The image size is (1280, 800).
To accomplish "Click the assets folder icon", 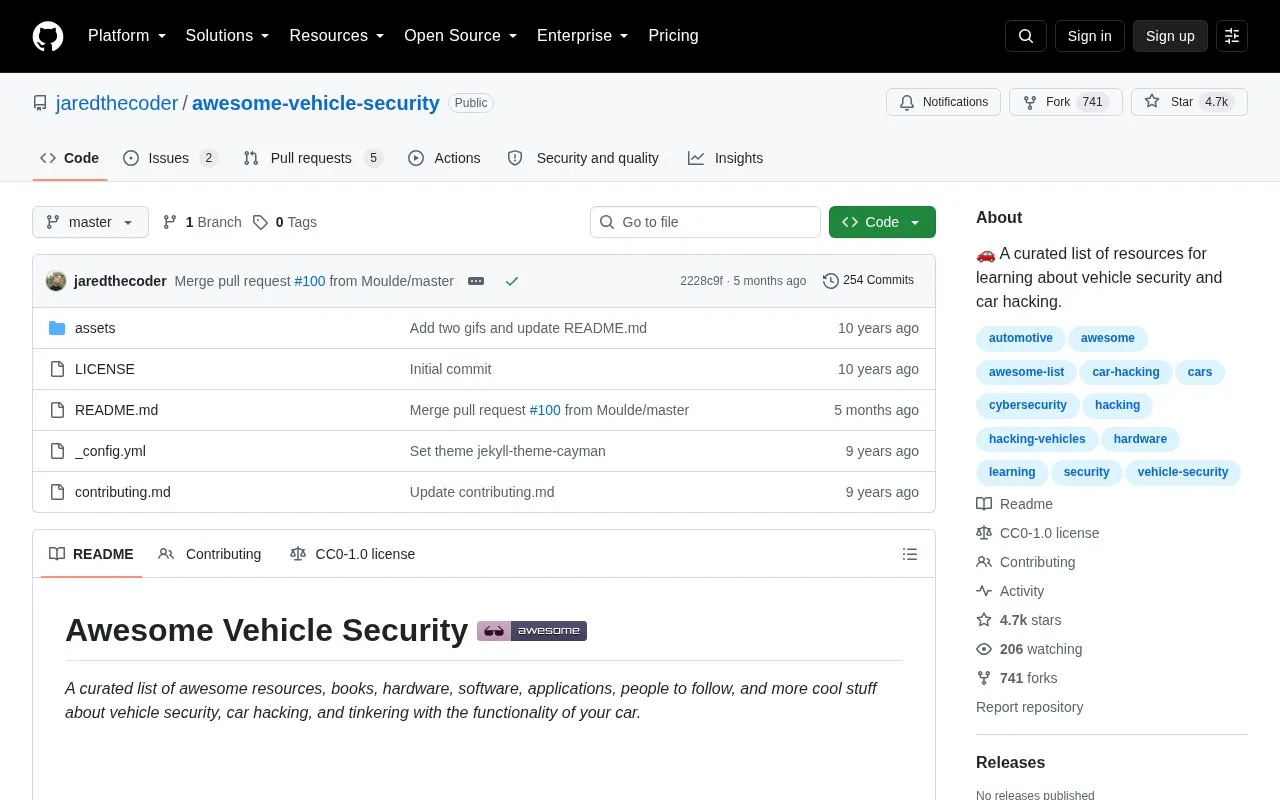I will pos(57,328).
